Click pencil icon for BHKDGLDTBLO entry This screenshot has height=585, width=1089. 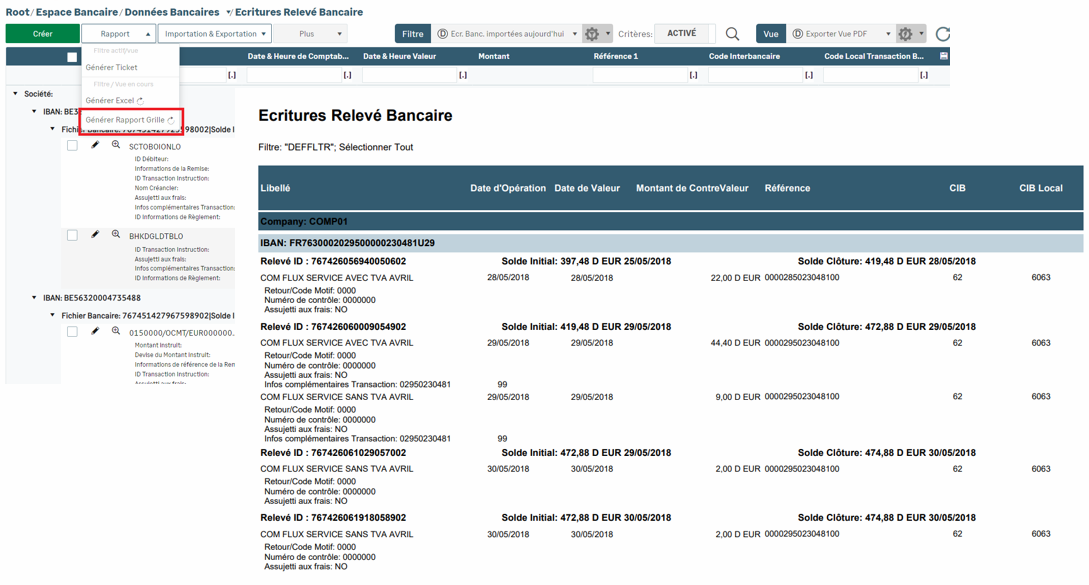95,235
